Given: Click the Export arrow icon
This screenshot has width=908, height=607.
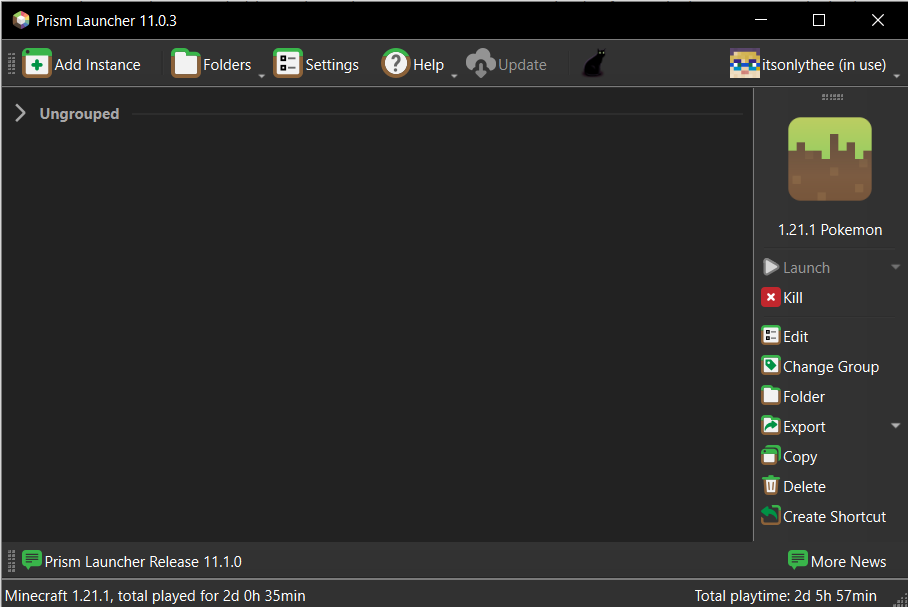Looking at the screenshot, I should (x=771, y=426).
